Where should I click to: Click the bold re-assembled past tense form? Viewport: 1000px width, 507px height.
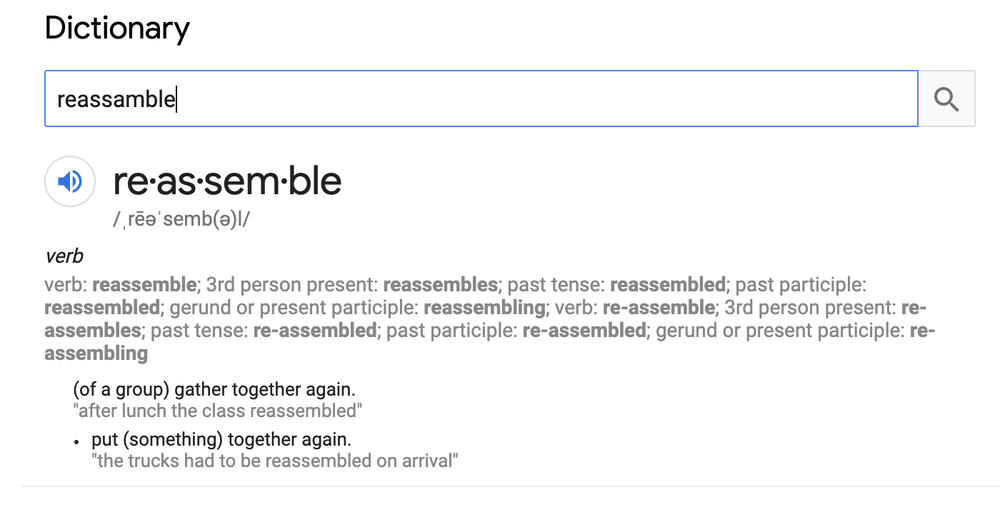[x=315, y=330]
